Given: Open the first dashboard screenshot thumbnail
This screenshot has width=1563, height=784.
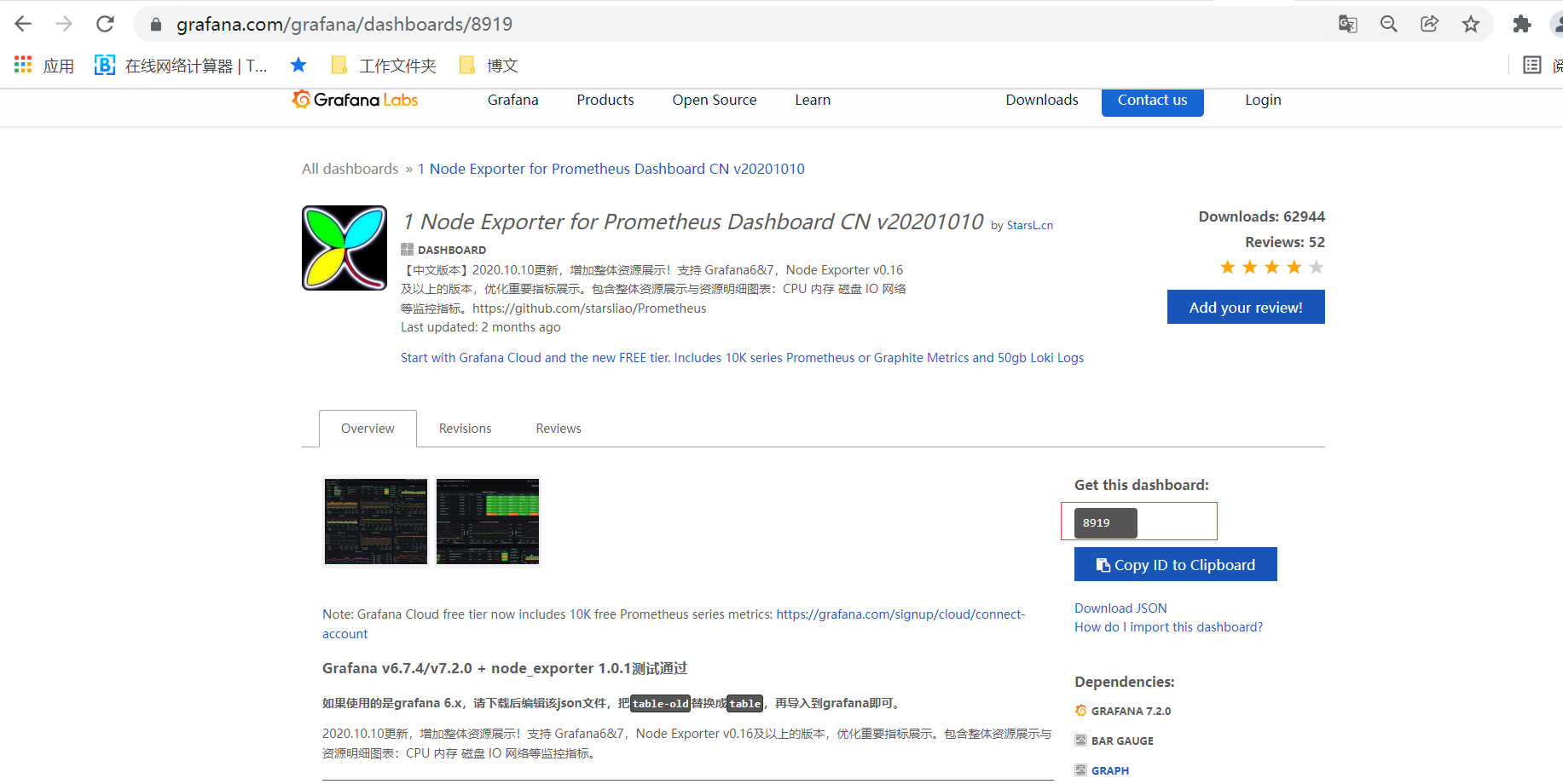Looking at the screenshot, I should point(376,522).
